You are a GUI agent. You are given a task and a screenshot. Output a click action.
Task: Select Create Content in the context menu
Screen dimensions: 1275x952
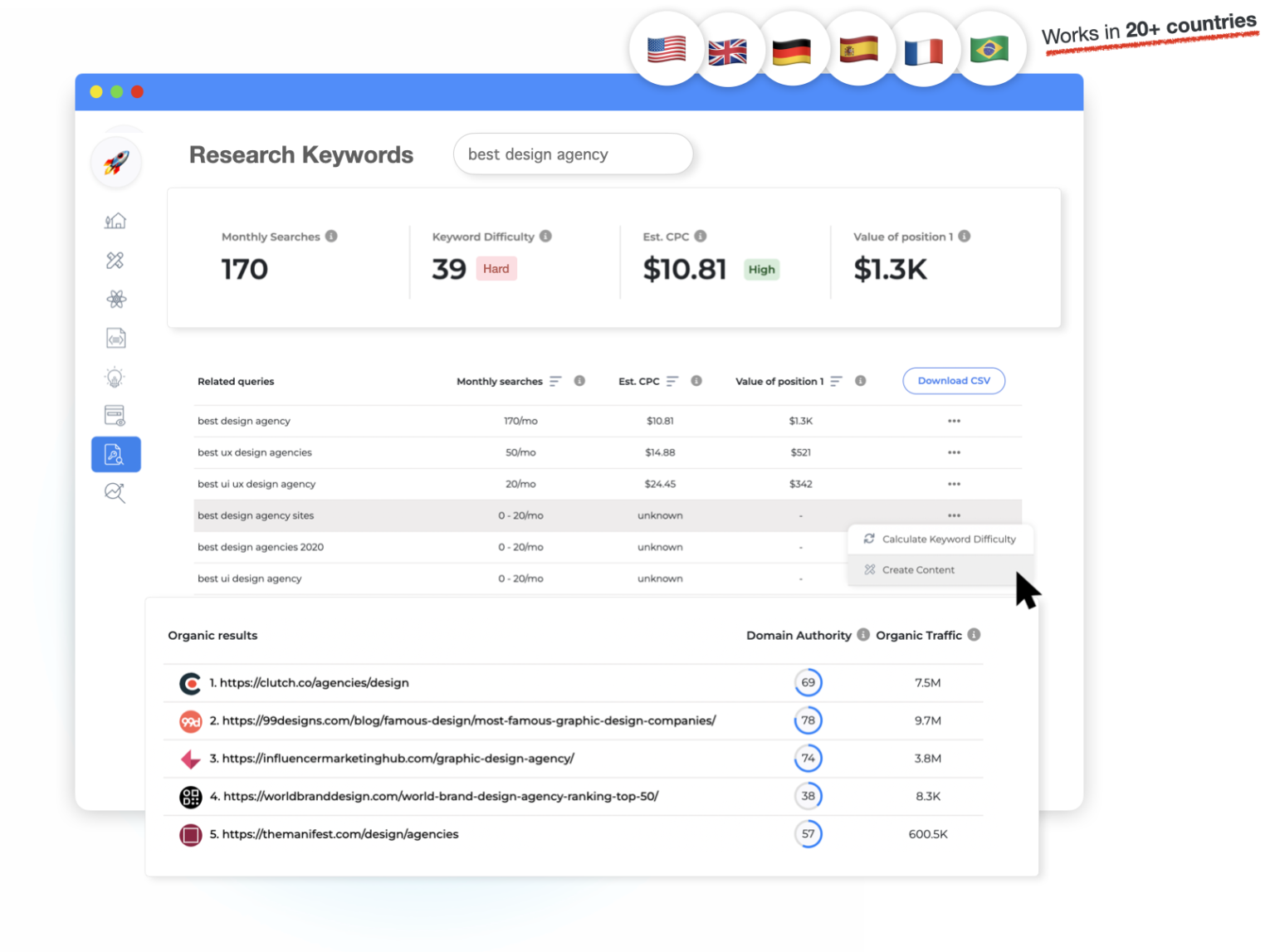[918, 570]
